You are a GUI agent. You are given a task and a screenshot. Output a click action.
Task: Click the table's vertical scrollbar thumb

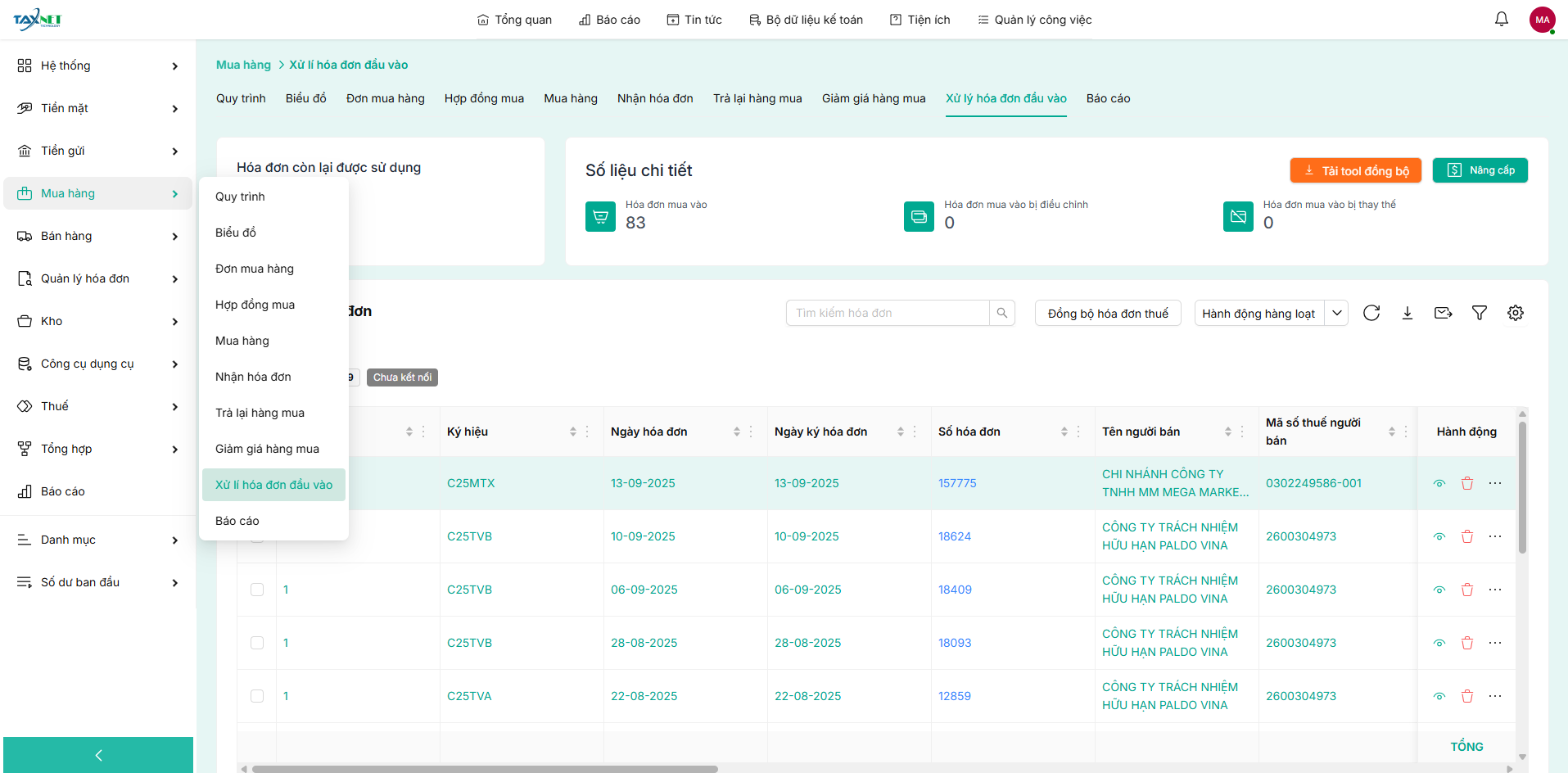coord(1522,487)
